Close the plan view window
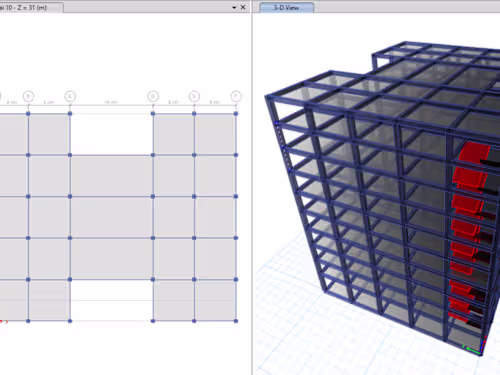The width and height of the screenshot is (500, 375). tap(243, 7)
